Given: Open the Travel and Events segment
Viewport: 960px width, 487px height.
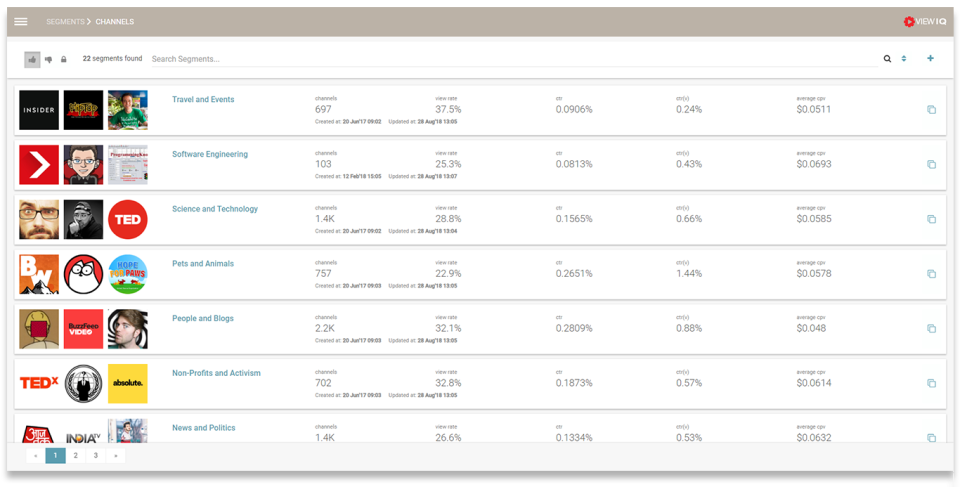Looking at the screenshot, I should [x=203, y=100].
